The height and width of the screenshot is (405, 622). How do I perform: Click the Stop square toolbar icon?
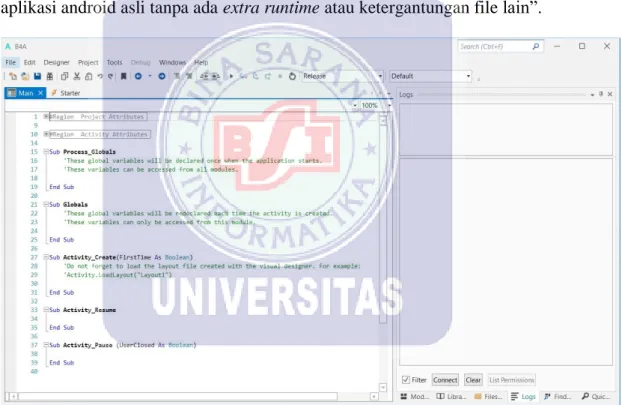point(280,76)
